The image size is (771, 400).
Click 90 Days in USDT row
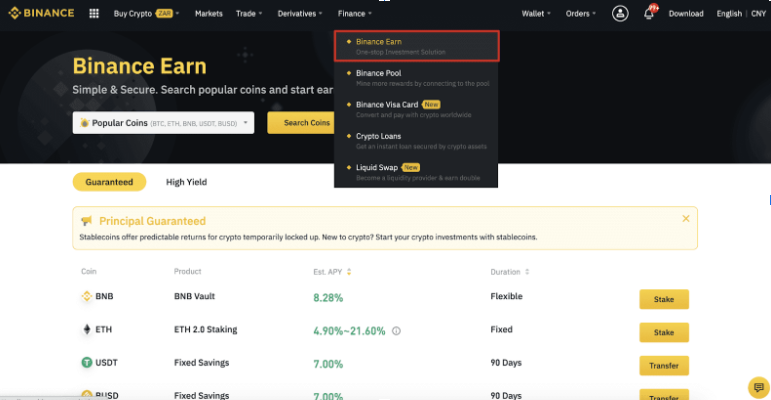[506, 363]
